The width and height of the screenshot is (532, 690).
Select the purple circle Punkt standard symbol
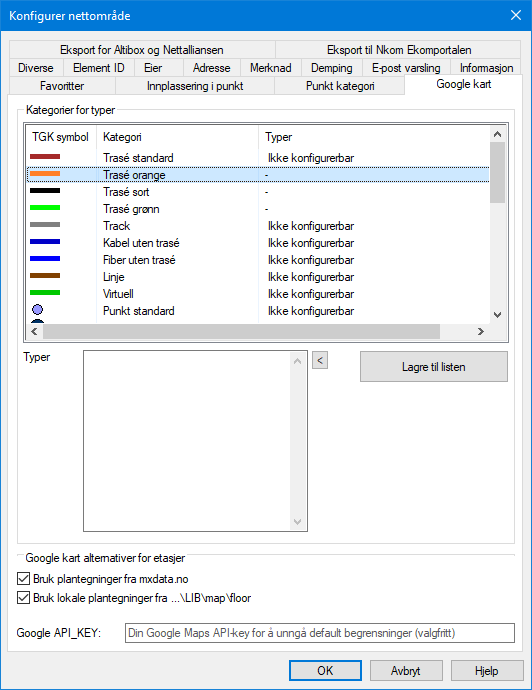38,310
